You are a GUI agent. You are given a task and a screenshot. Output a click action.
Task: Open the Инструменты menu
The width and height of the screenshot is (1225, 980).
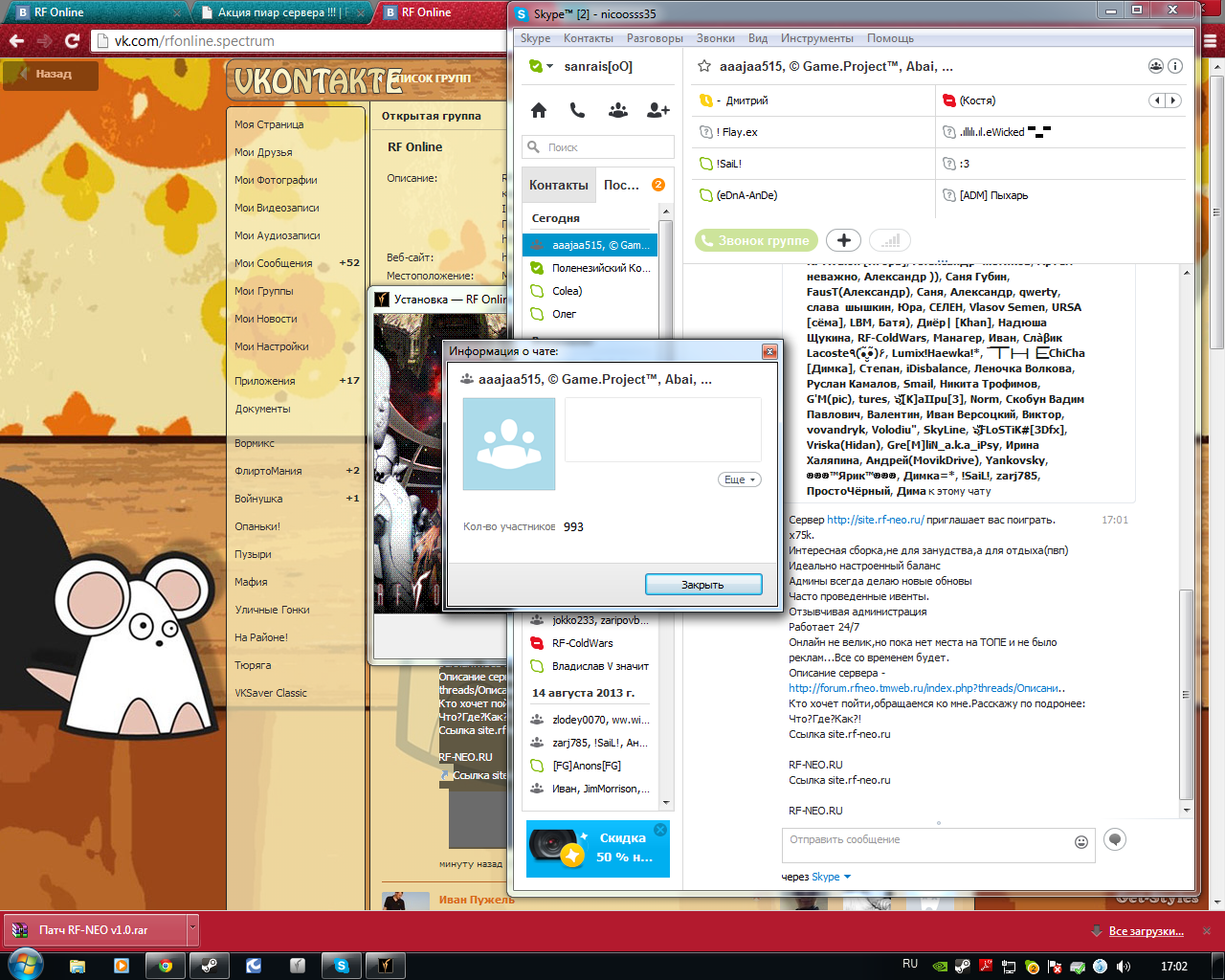click(816, 38)
